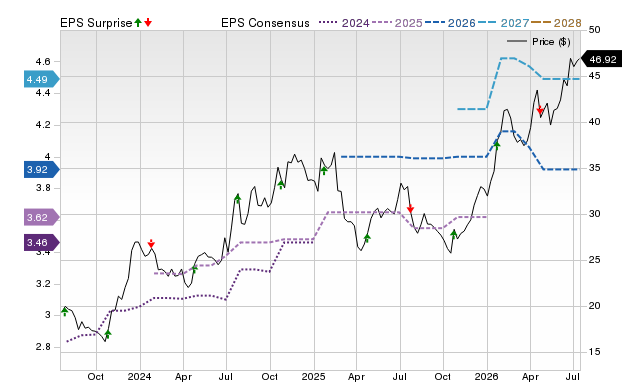Click the EPS Surprise legend label
This screenshot has height=382, width=640.
96,23
